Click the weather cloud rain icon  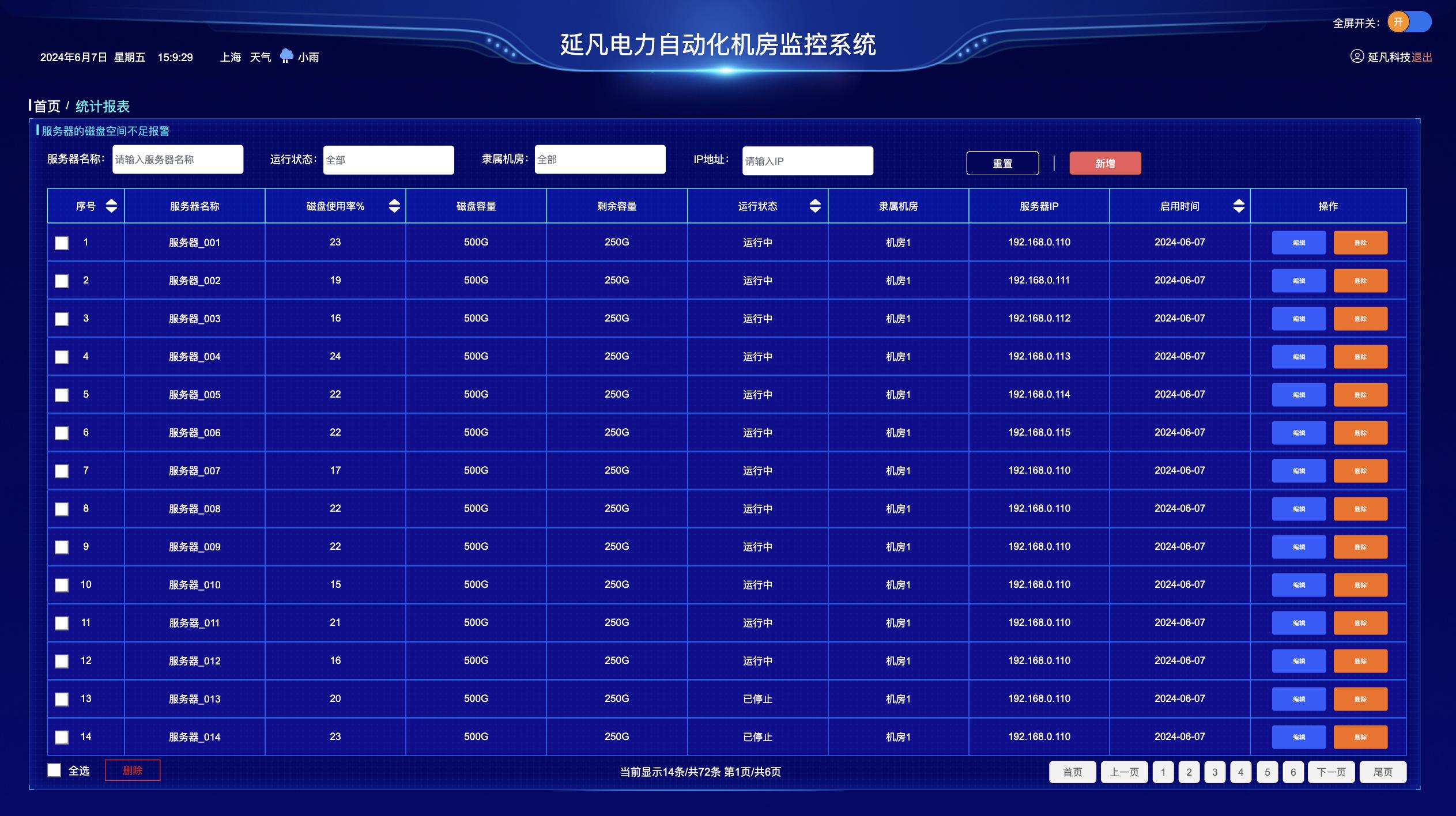tap(286, 56)
